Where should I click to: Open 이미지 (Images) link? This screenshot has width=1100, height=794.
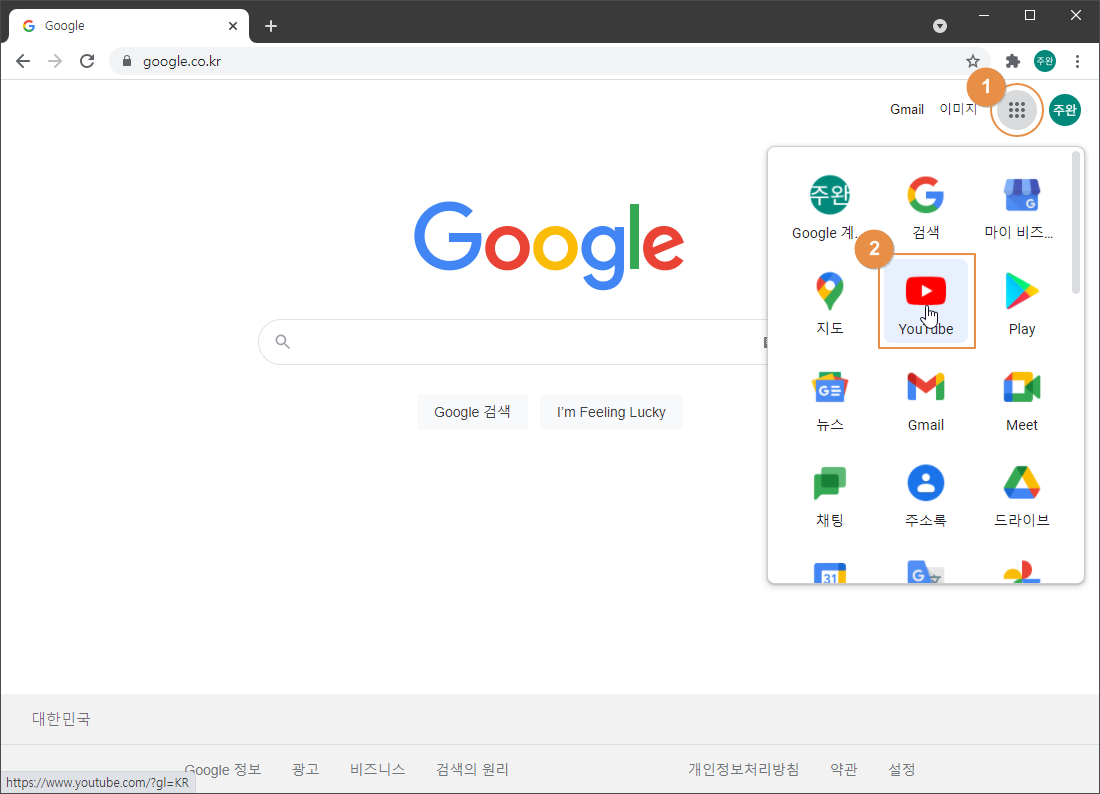(958, 109)
